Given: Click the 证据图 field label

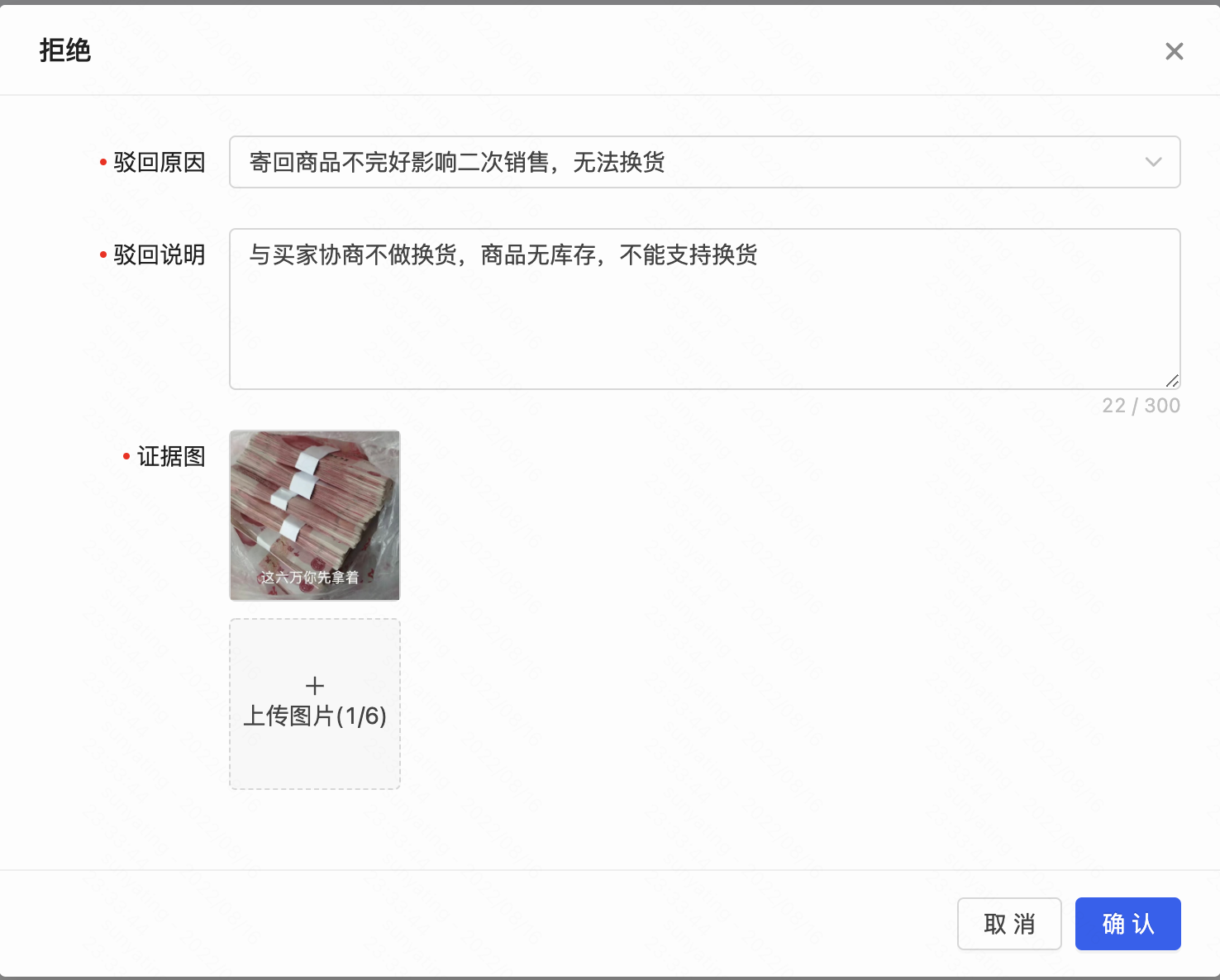Looking at the screenshot, I should (x=171, y=456).
